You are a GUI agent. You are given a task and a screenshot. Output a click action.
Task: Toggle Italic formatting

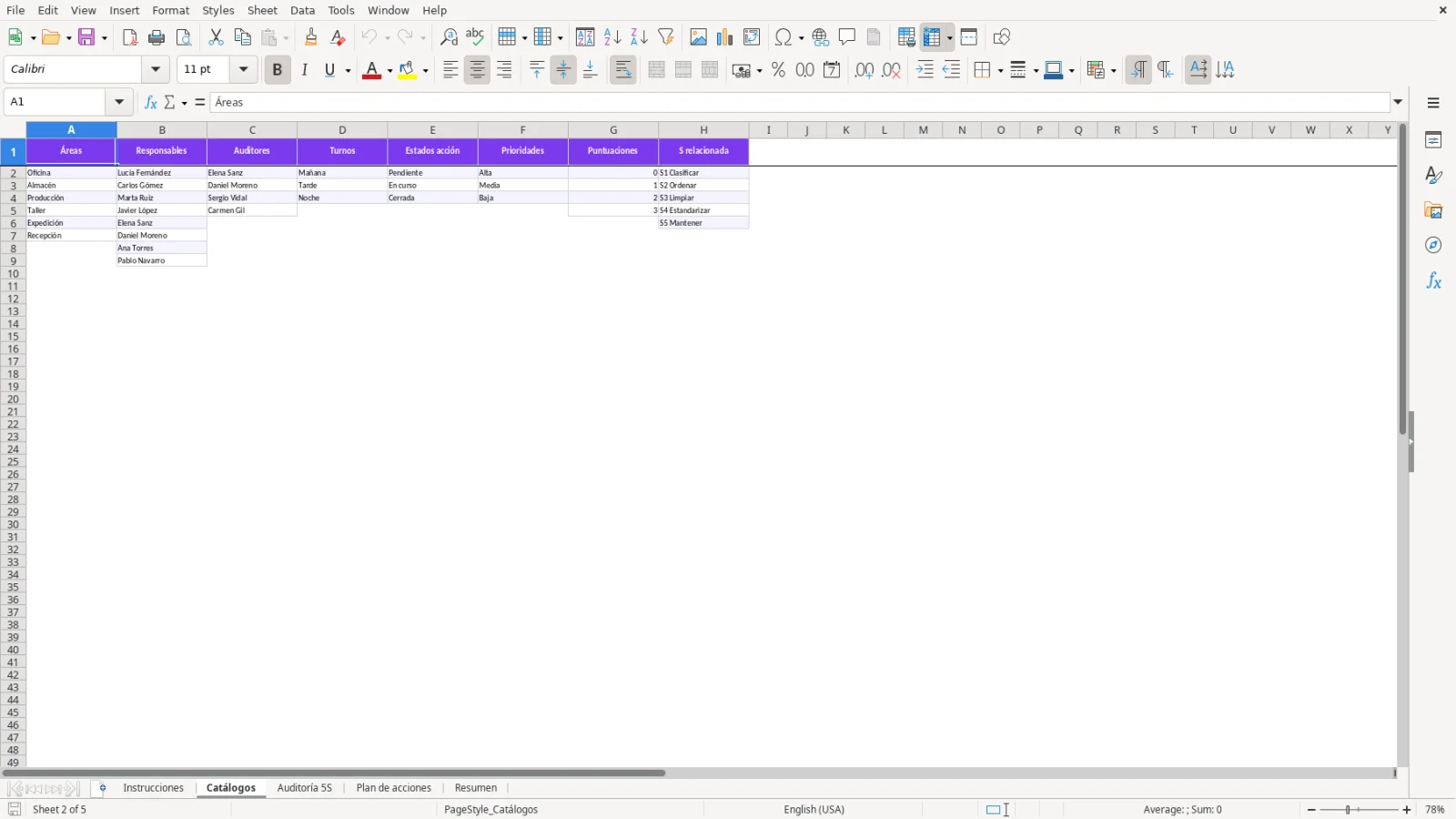coord(305,70)
